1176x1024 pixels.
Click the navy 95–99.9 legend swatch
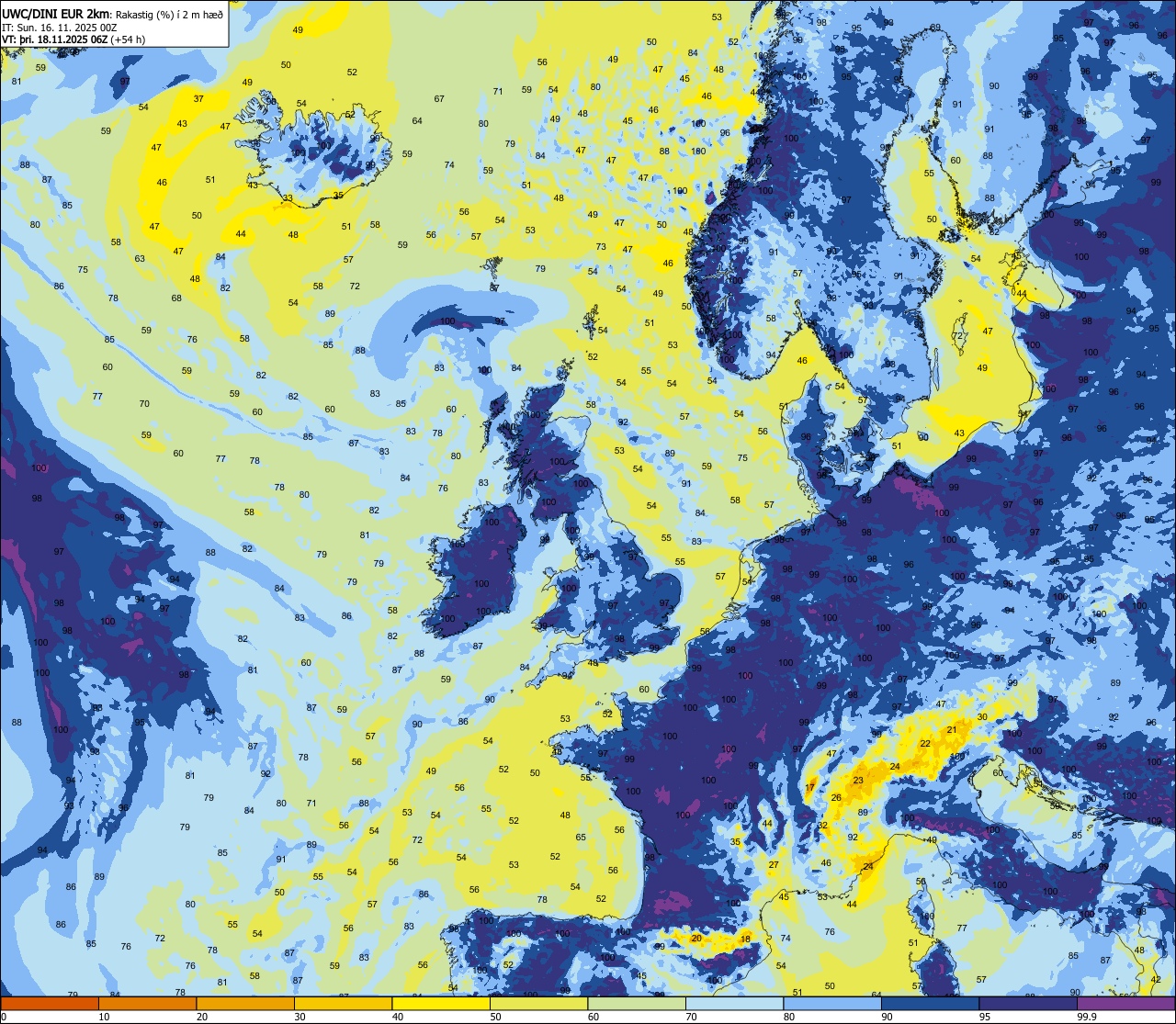[1028, 1003]
